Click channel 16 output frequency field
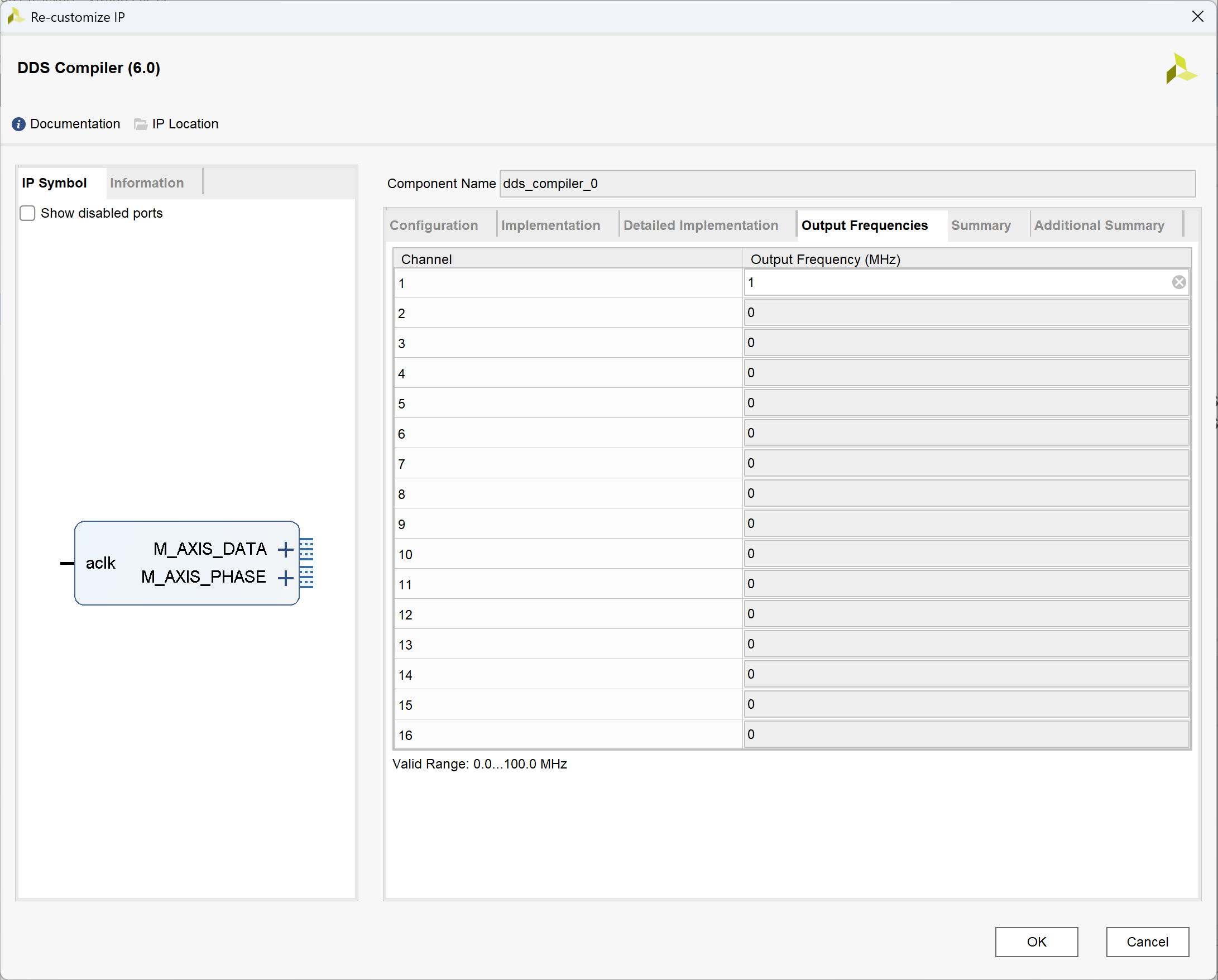Viewport: 1218px width, 980px height. coord(967,734)
